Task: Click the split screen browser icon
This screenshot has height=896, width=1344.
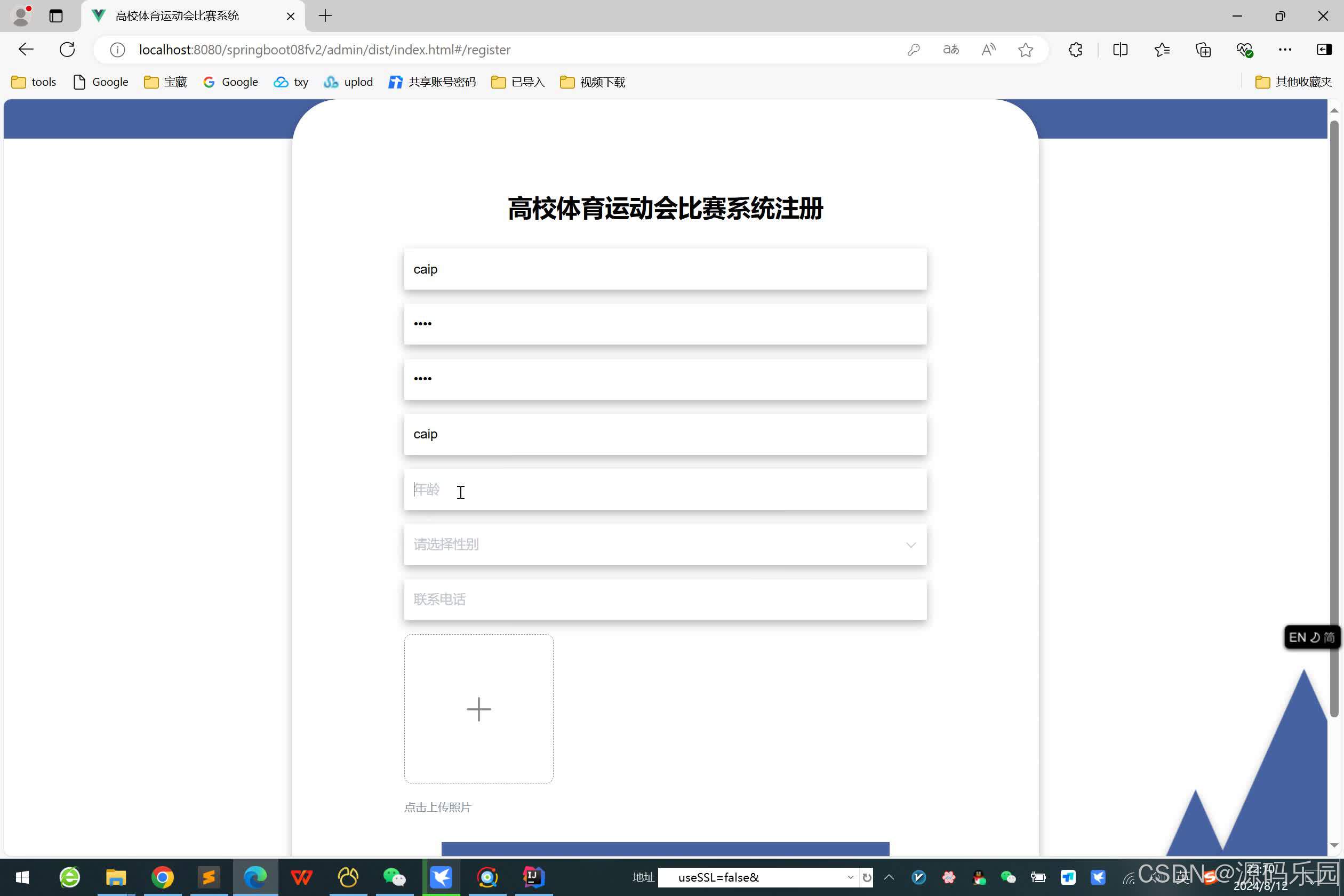Action: pos(1120,50)
